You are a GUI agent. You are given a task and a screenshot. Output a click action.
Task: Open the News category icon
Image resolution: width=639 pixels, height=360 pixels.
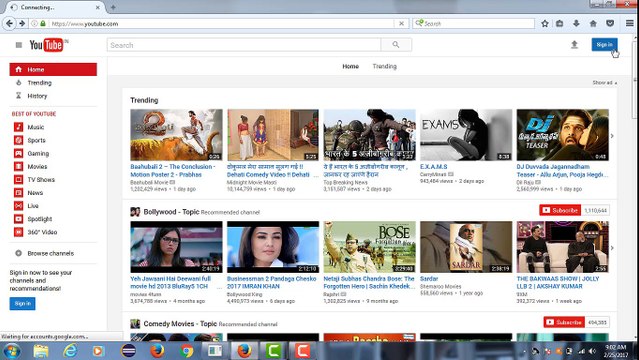point(18,192)
